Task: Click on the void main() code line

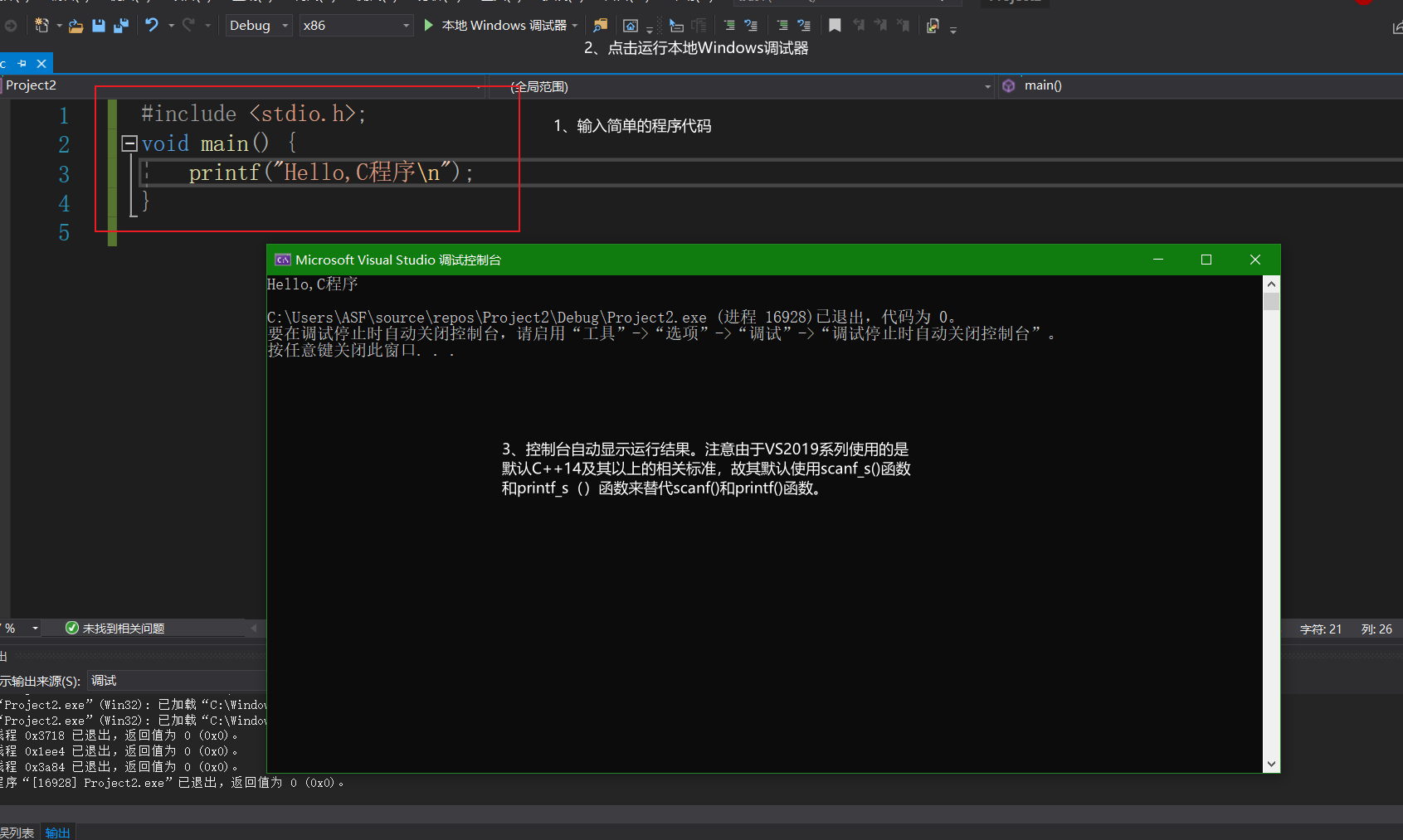Action: tap(219, 143)
